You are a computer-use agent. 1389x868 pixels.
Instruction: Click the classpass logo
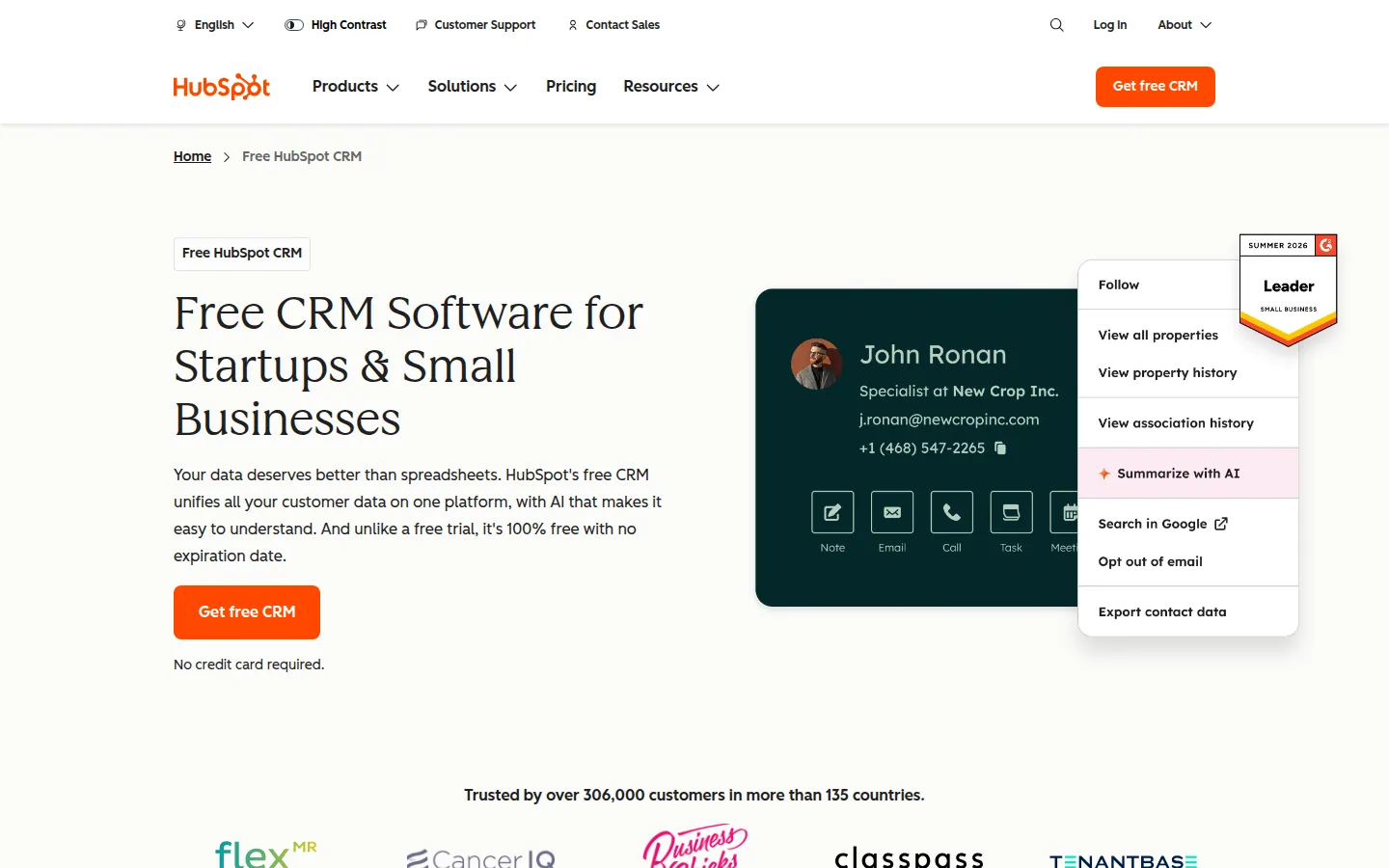(909, 856)
